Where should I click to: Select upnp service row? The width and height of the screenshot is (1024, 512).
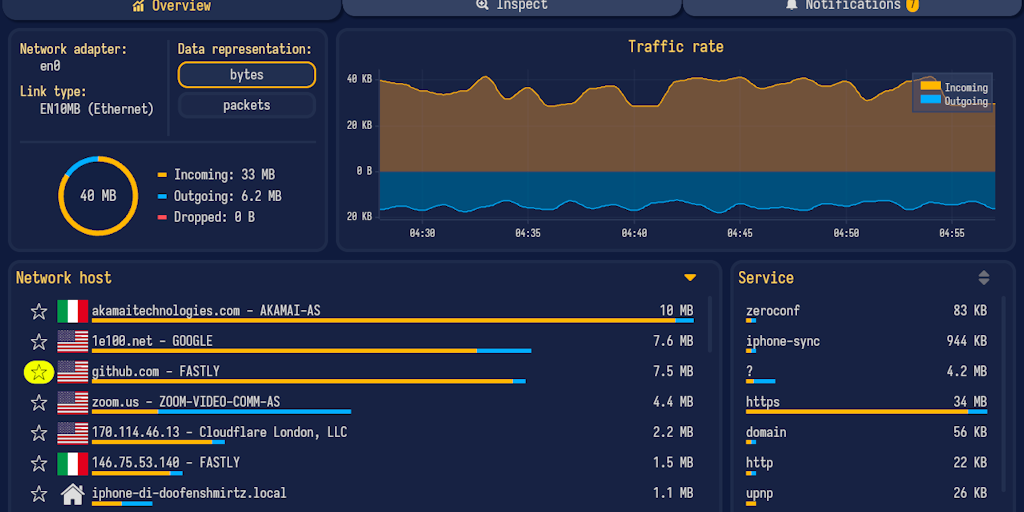click(867, 495)
